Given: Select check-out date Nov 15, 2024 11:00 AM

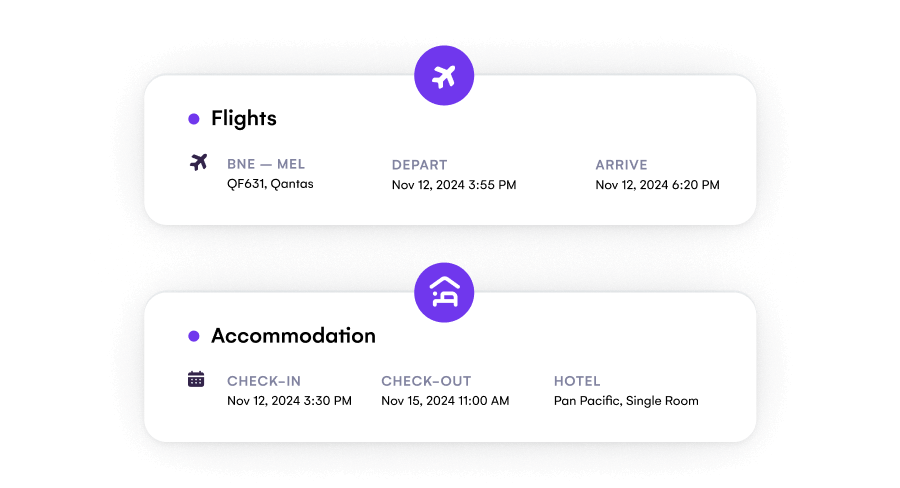Looking at the screenshot, I should click(x=445, y=401).
